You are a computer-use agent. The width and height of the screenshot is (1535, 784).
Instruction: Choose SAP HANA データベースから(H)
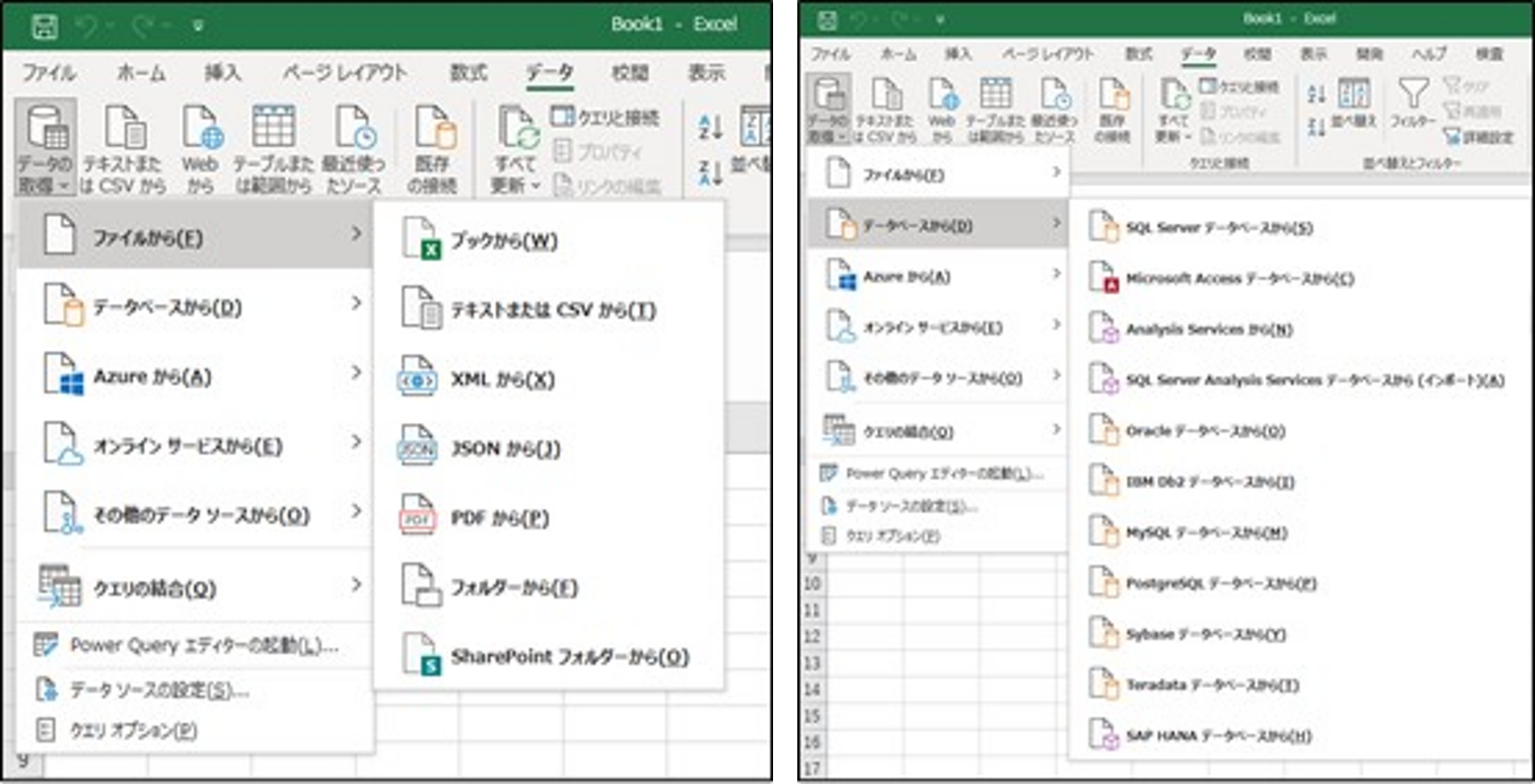tap(1217, 736)
